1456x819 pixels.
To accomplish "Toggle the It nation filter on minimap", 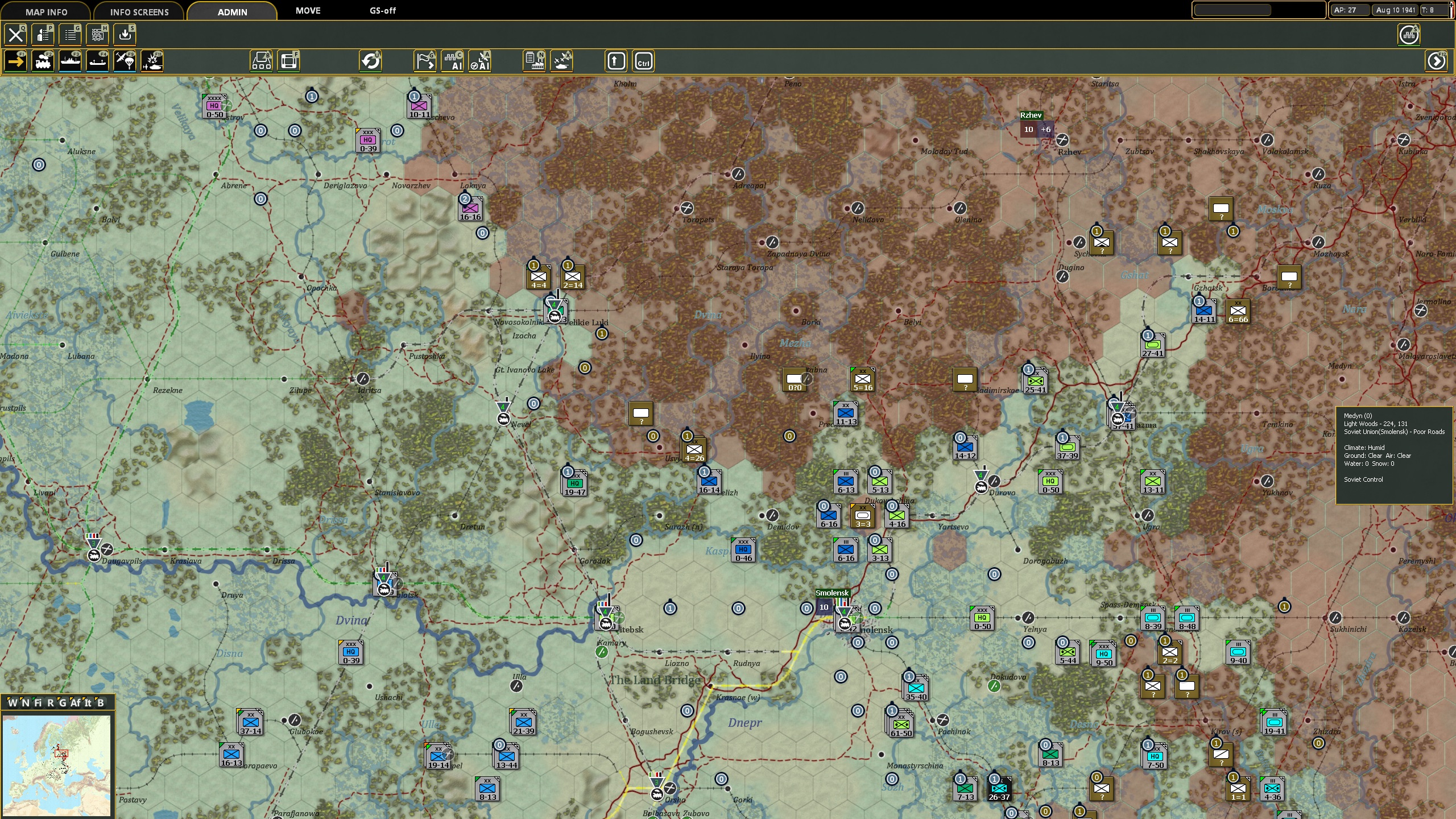I will (x=88, y=702).
